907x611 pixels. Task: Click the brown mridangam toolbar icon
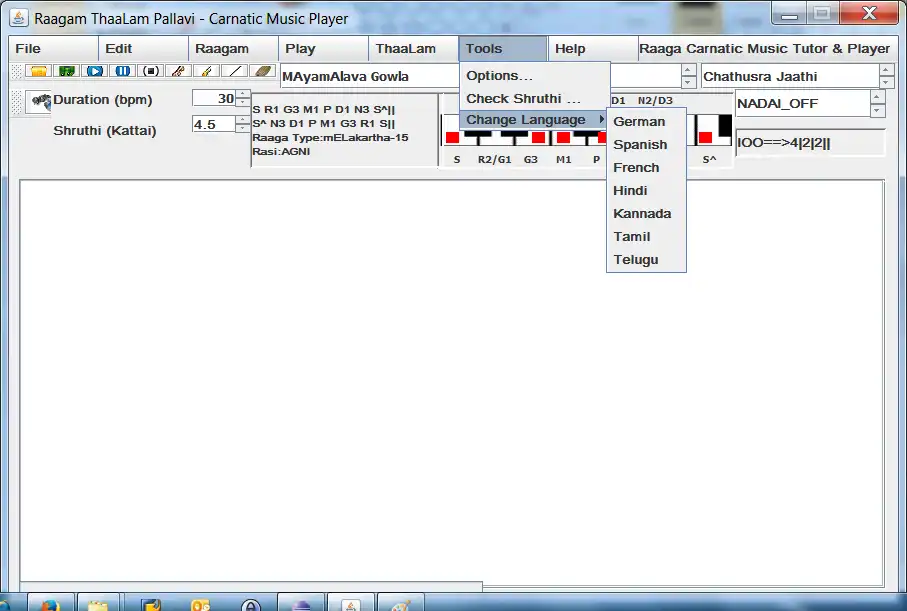click(263, 71)
